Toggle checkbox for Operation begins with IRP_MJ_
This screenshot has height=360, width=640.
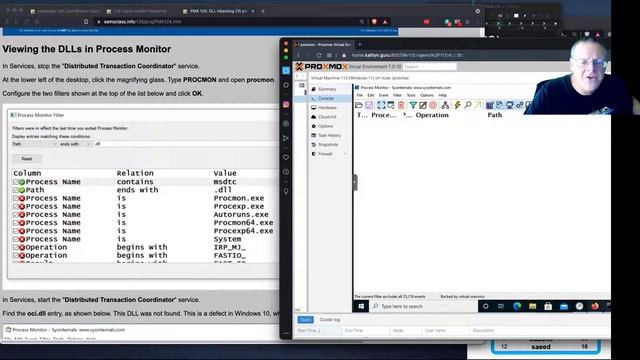point(16,247)
